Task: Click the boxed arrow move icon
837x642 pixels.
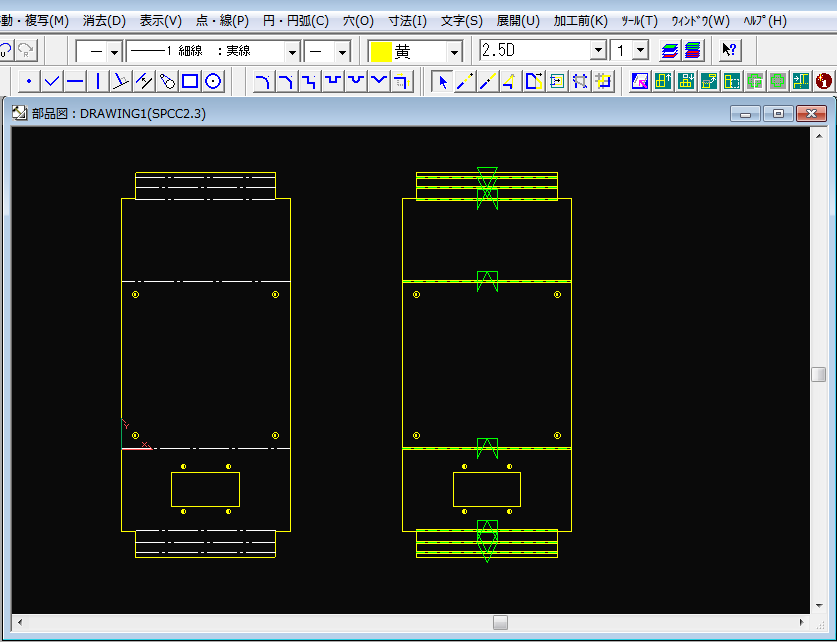Action: pyautogui.click(x=557, y=82)
